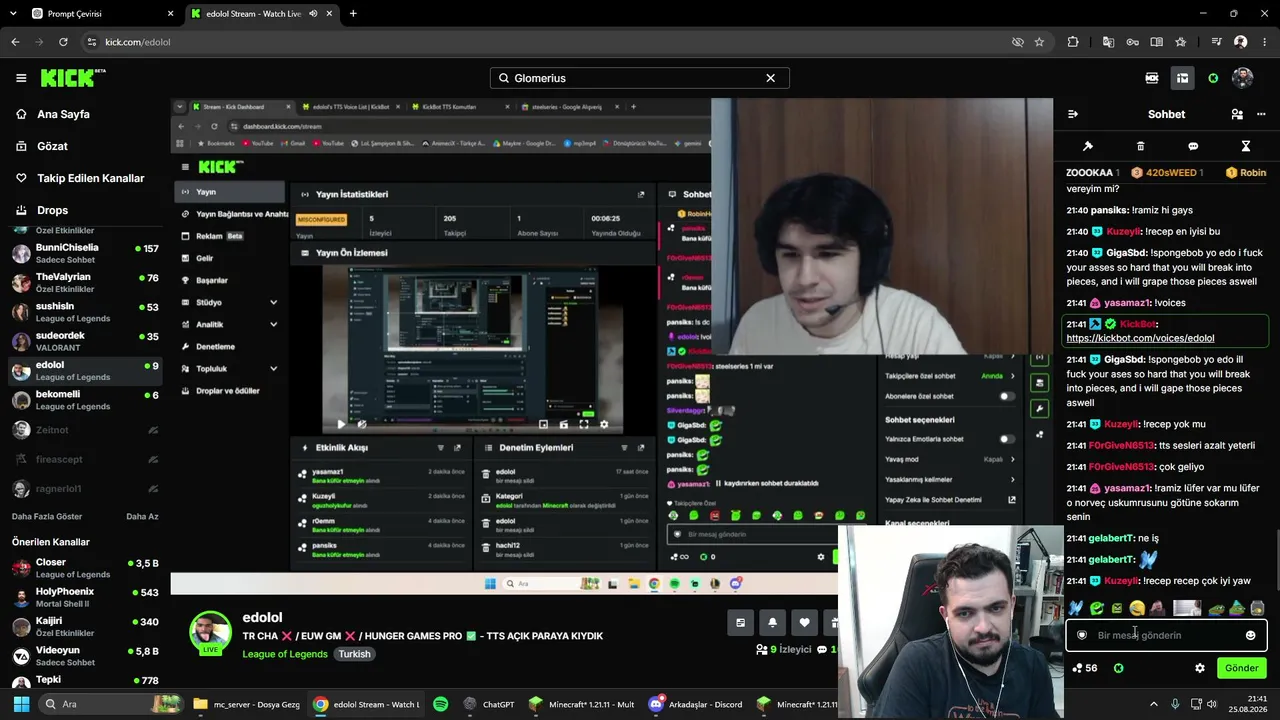1280x720 pixels.
Task: Open the emoji picker in message box
Action: click(x=1250, y=635)
